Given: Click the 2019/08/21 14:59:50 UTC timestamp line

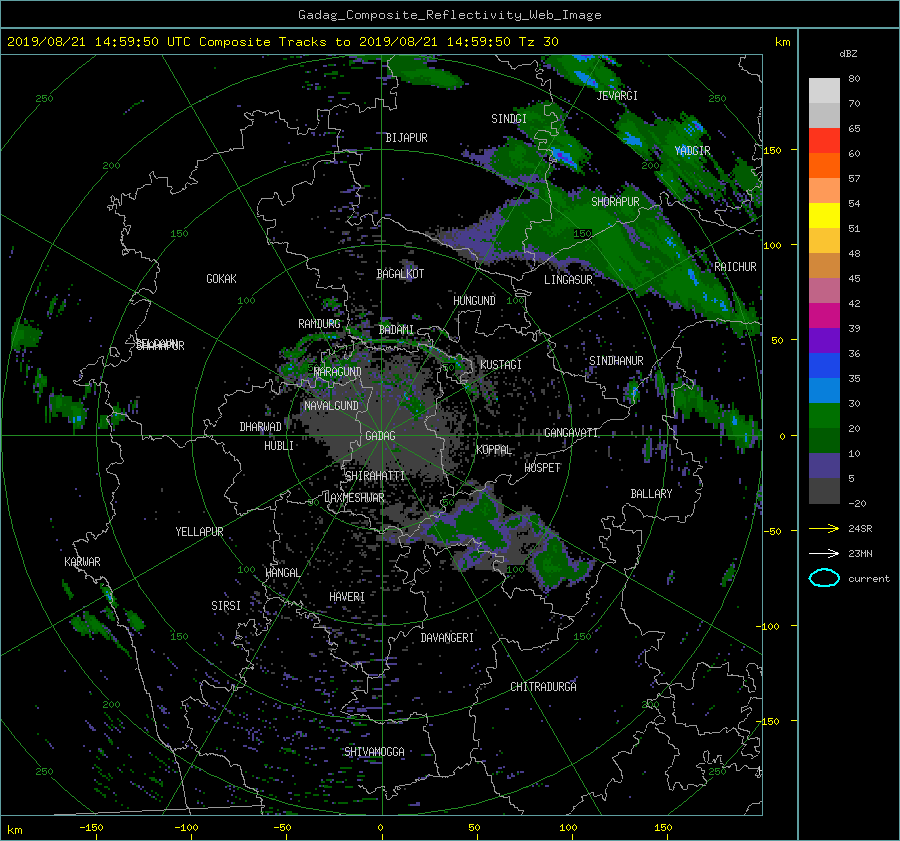Looking at the screenshot, I should tap(282, 42).
